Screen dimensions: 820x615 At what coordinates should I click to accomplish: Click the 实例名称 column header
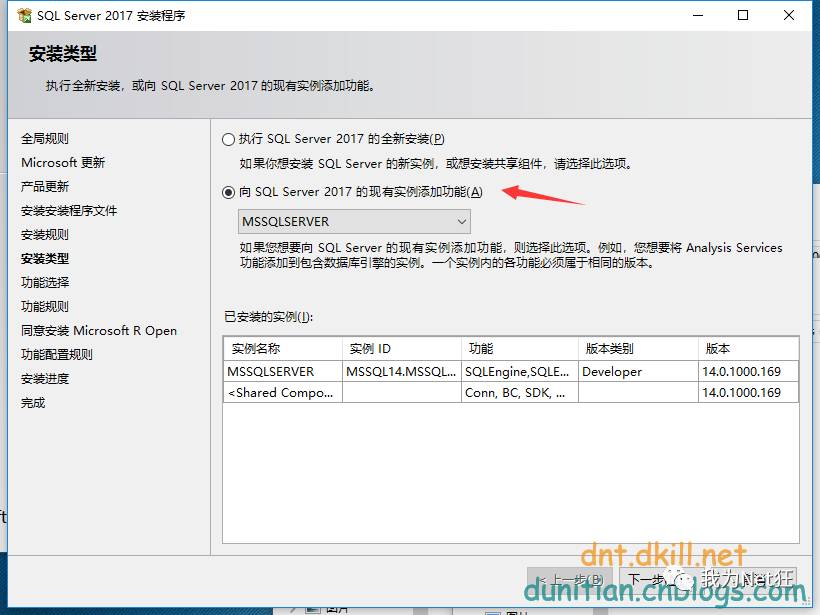[x=283, y=349]
